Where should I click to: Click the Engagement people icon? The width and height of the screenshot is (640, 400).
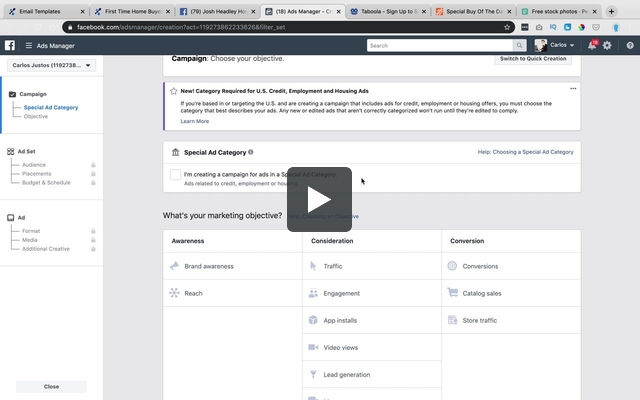click(313, 293)
